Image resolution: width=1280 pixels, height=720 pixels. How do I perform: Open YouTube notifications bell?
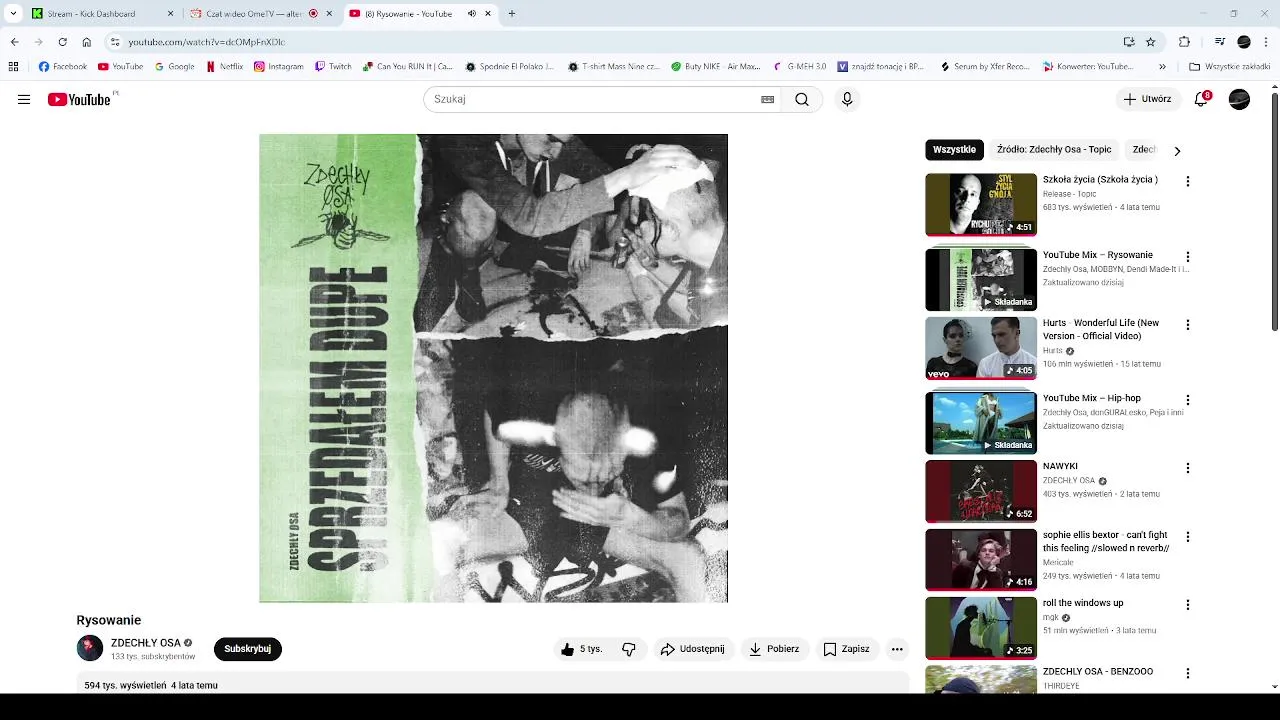pyautogui.click(x=1202, y=99)
